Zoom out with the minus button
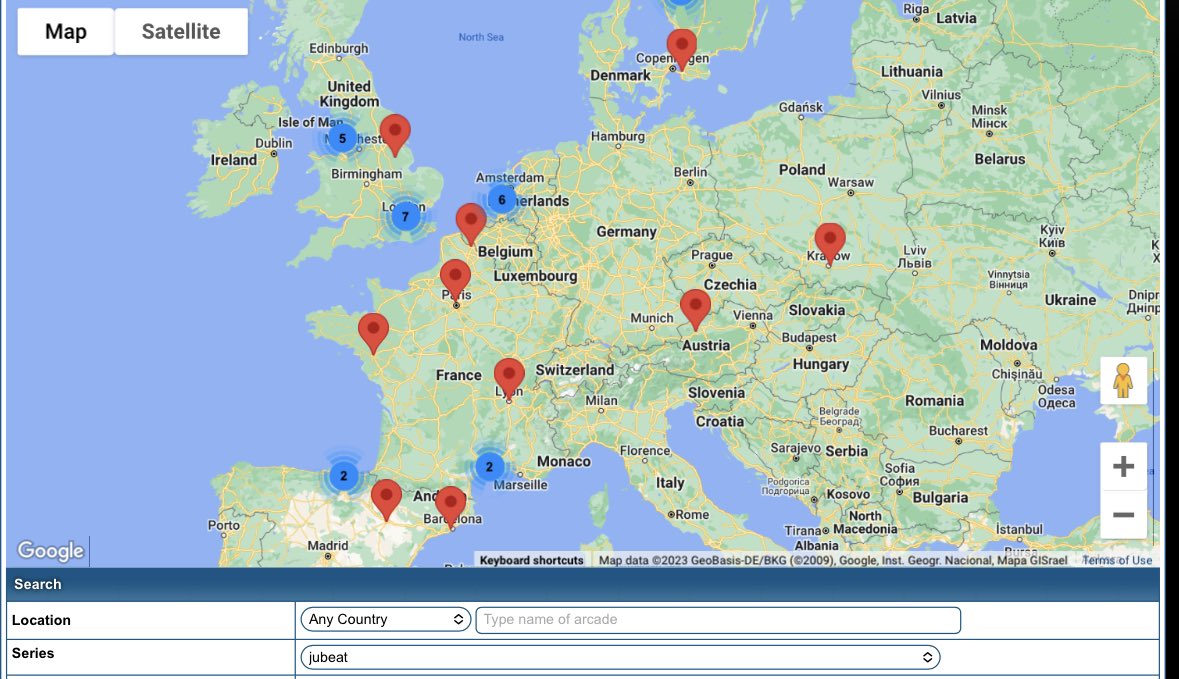 pyautogui.click(x=1123, y=515)
